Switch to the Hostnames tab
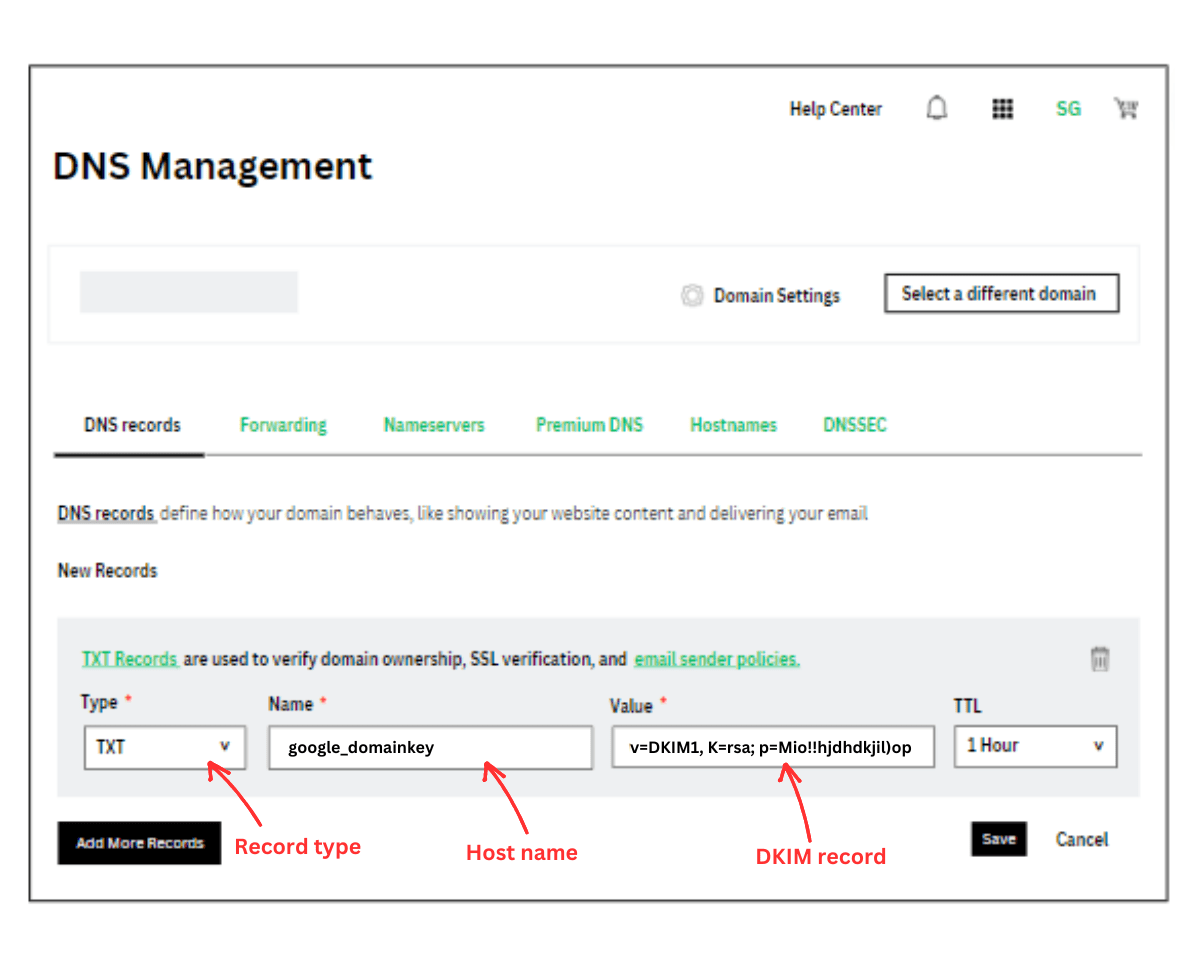 [x=733, y=425]
